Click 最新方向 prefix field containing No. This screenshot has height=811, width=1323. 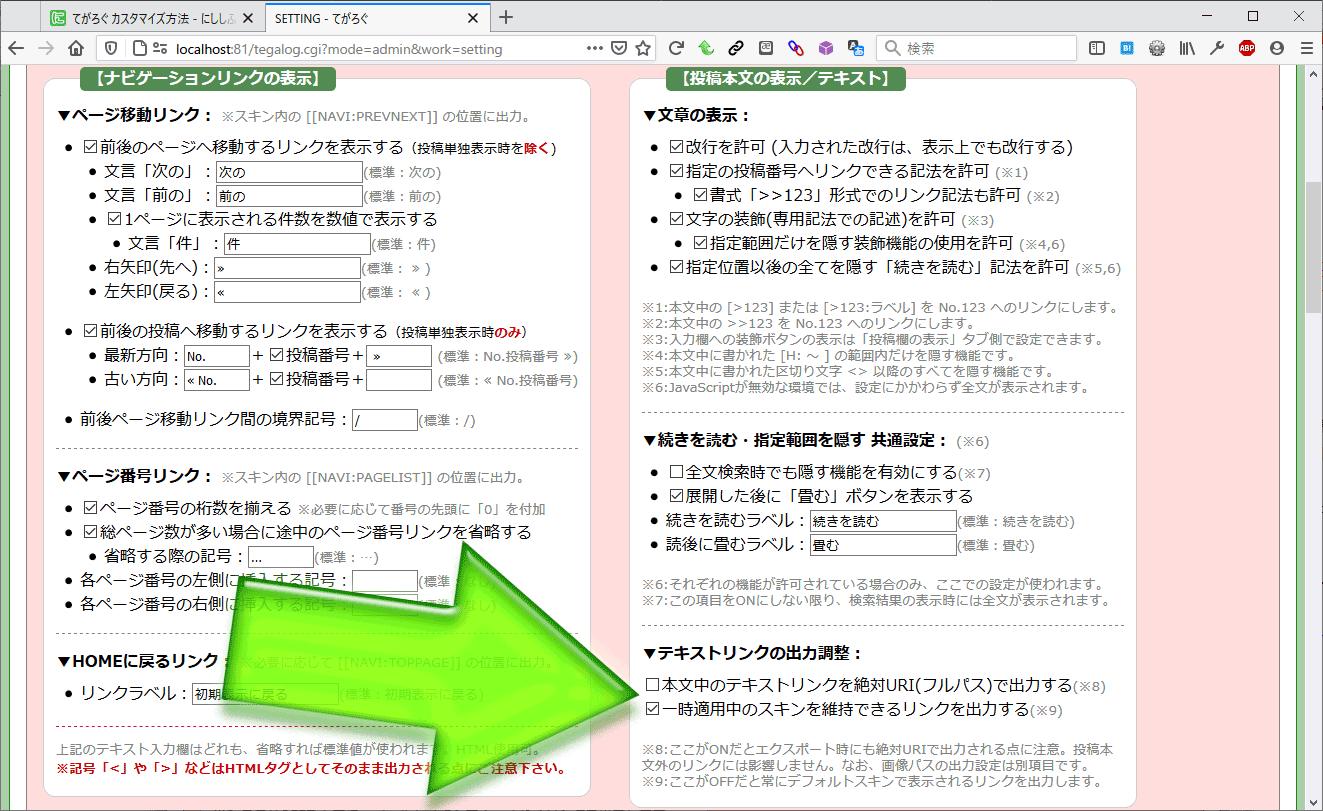click(x=217, y=356)
